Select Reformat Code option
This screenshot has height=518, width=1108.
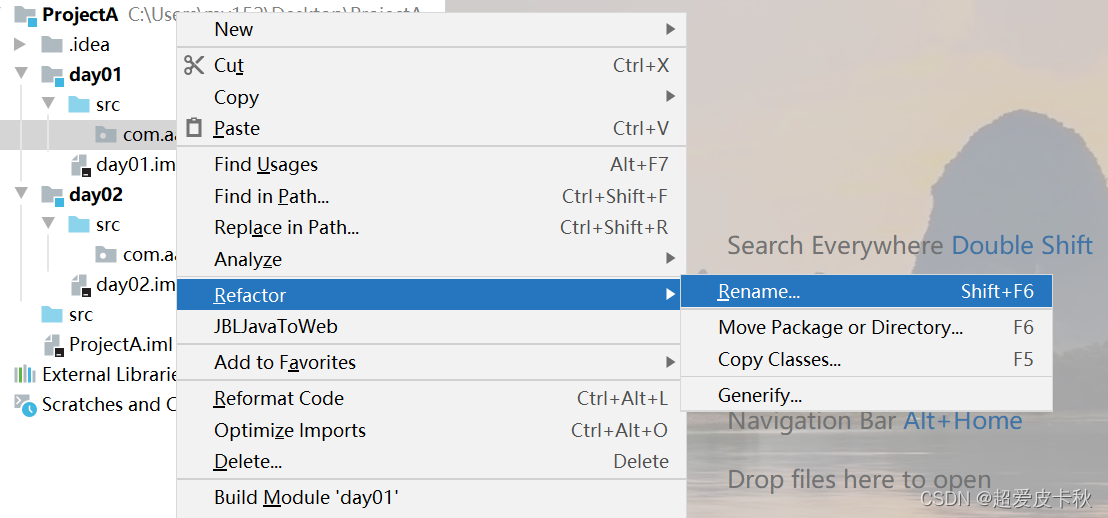[x=279, y=398]
